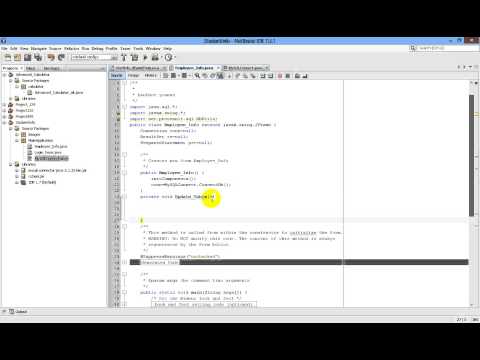The width and height of the screenshot is (480, 360).
Task: Open the Tools menu
Action: tap(138, 49)
